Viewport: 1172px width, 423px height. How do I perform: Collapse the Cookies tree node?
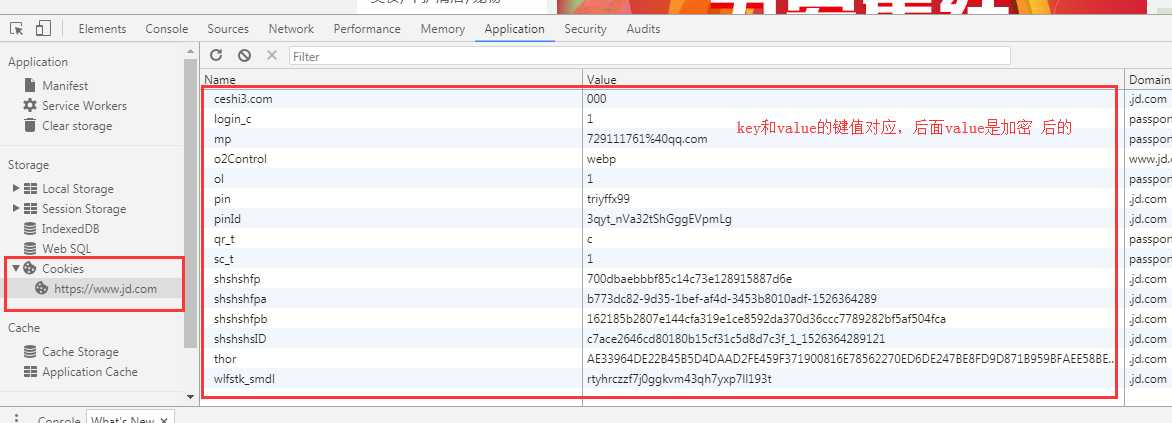tap(16, 268)
